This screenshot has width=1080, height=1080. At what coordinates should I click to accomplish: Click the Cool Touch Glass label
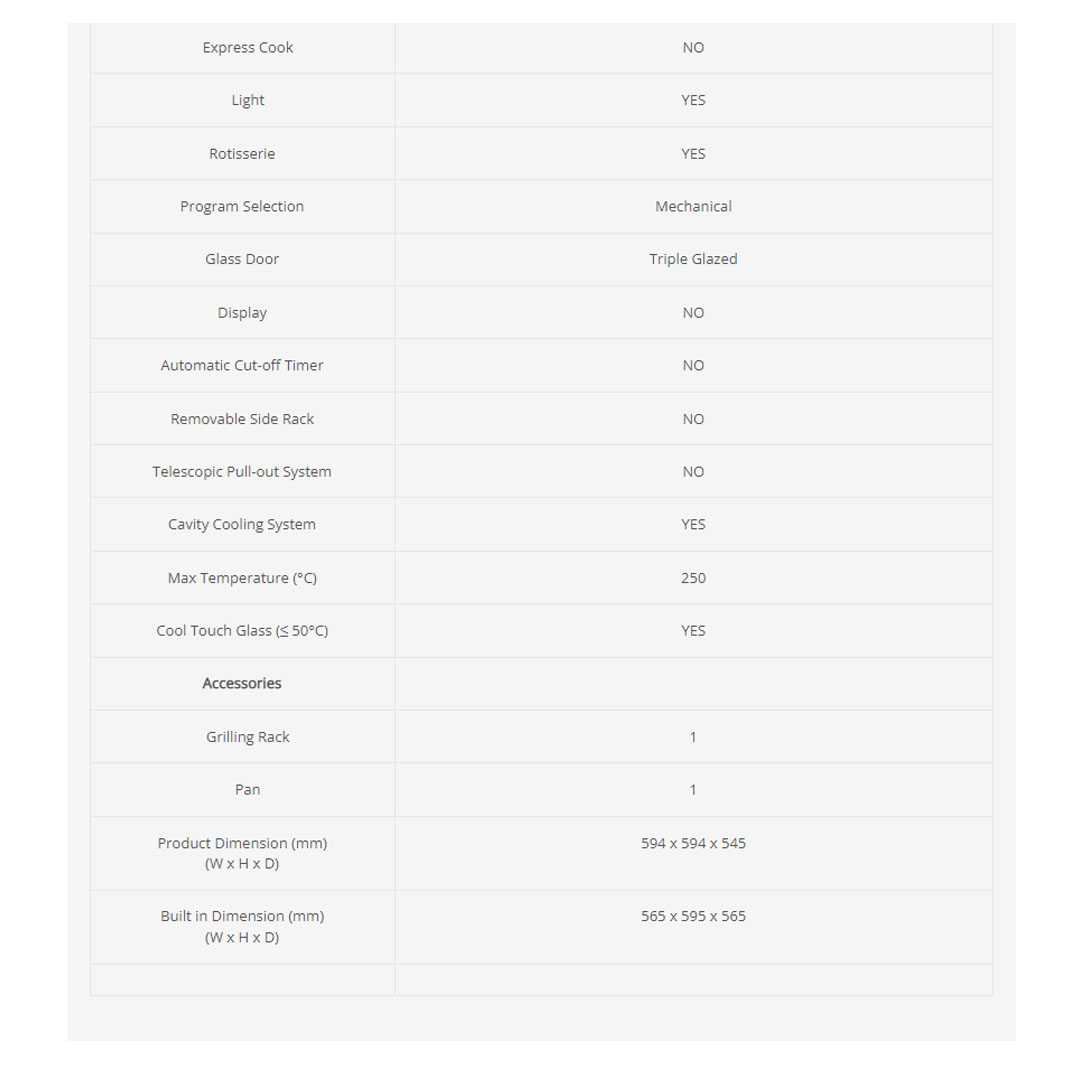pyautogui.click(x=242, y=630)
